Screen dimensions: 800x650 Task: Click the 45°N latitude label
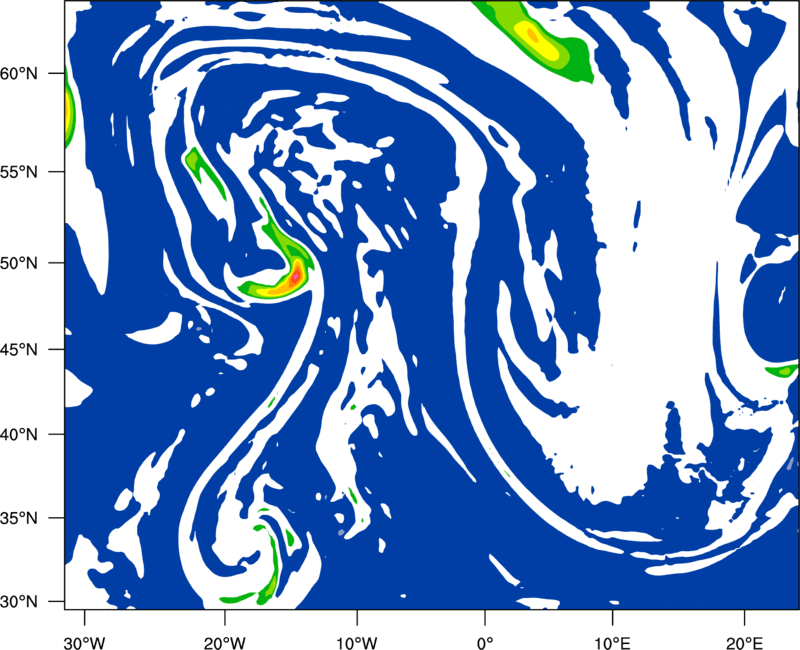[x=19, y=350]
